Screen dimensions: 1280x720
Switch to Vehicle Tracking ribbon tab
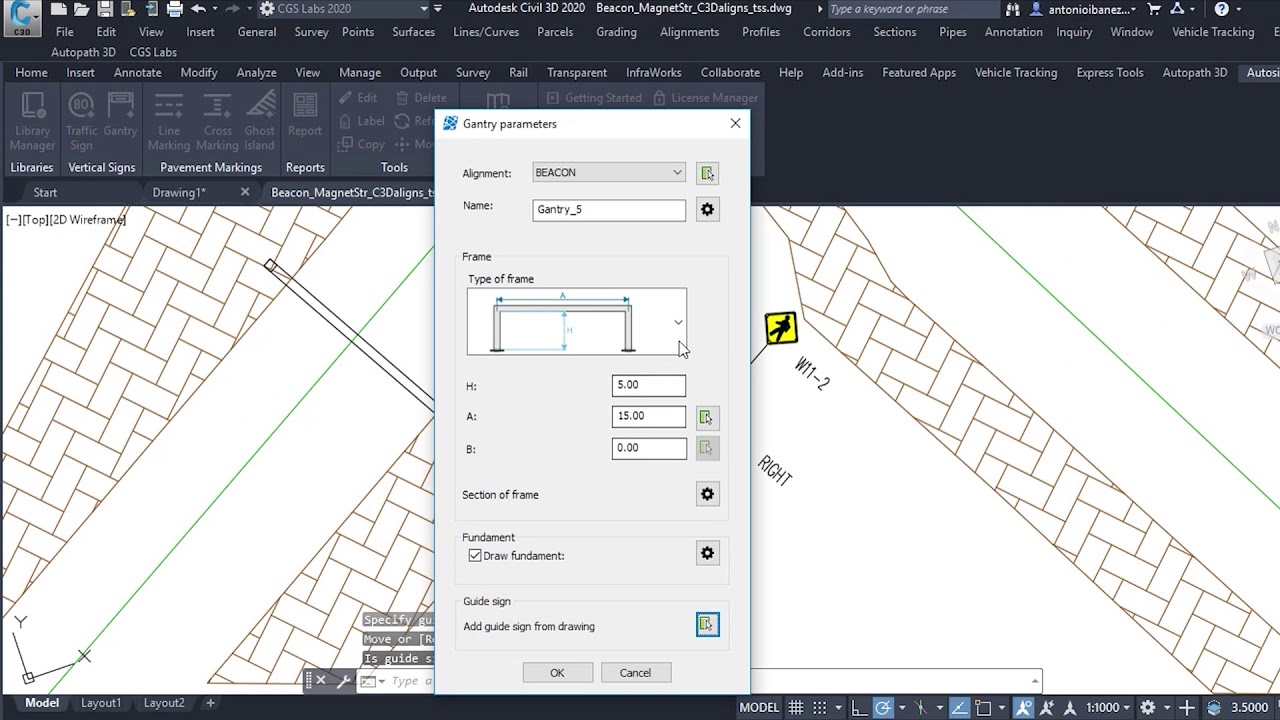click(1015, 73)
